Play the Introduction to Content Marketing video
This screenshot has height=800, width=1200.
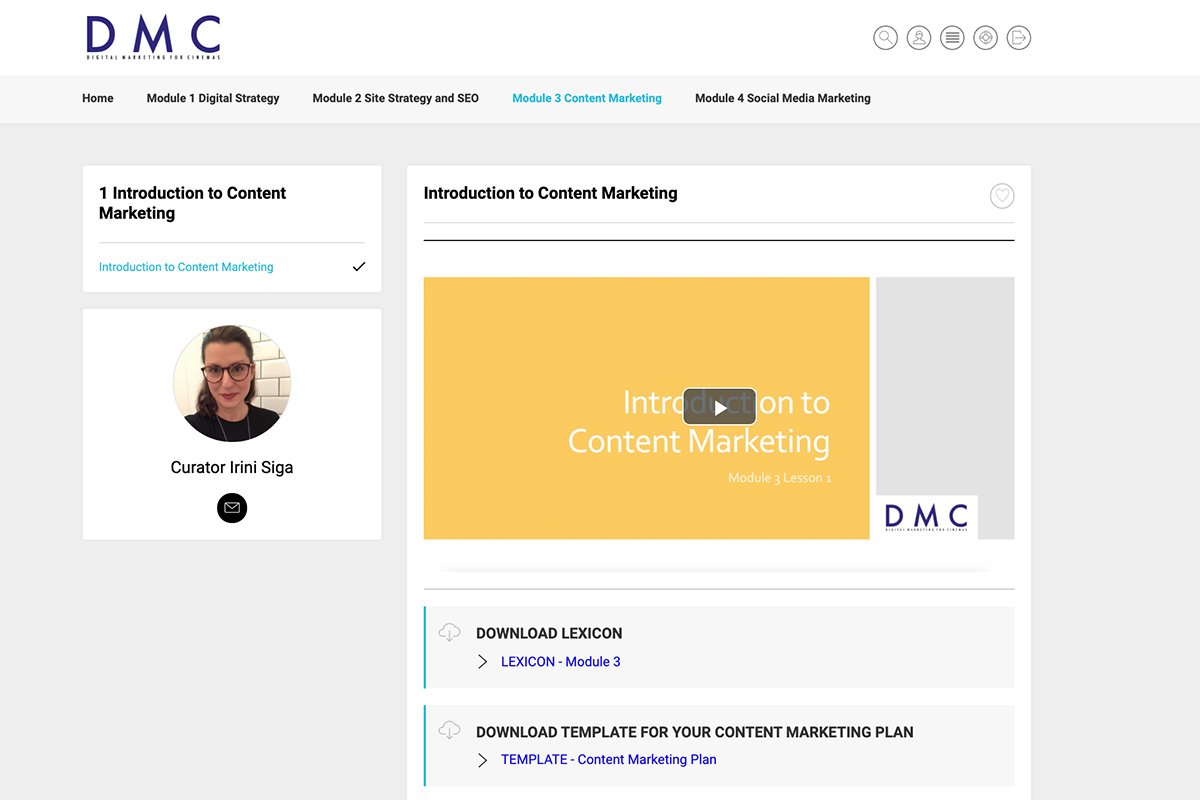(x=719, y=406)
